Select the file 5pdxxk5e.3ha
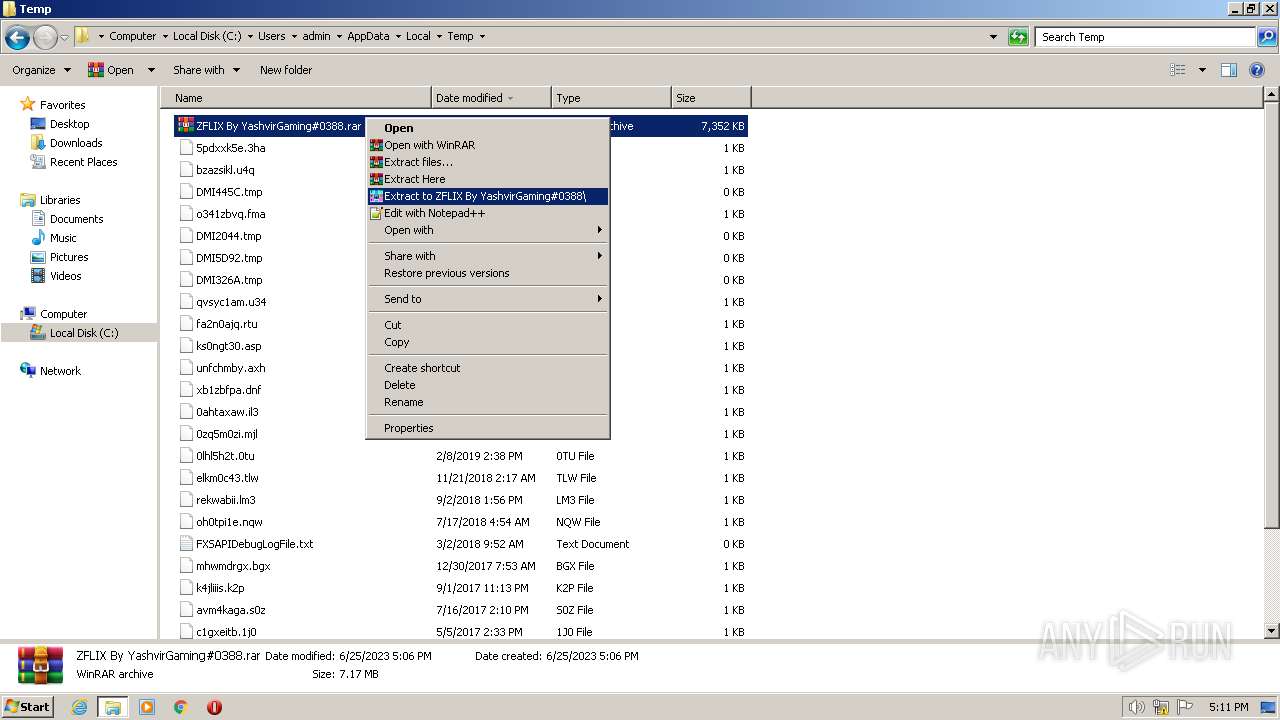 click(x=230, y=148)
